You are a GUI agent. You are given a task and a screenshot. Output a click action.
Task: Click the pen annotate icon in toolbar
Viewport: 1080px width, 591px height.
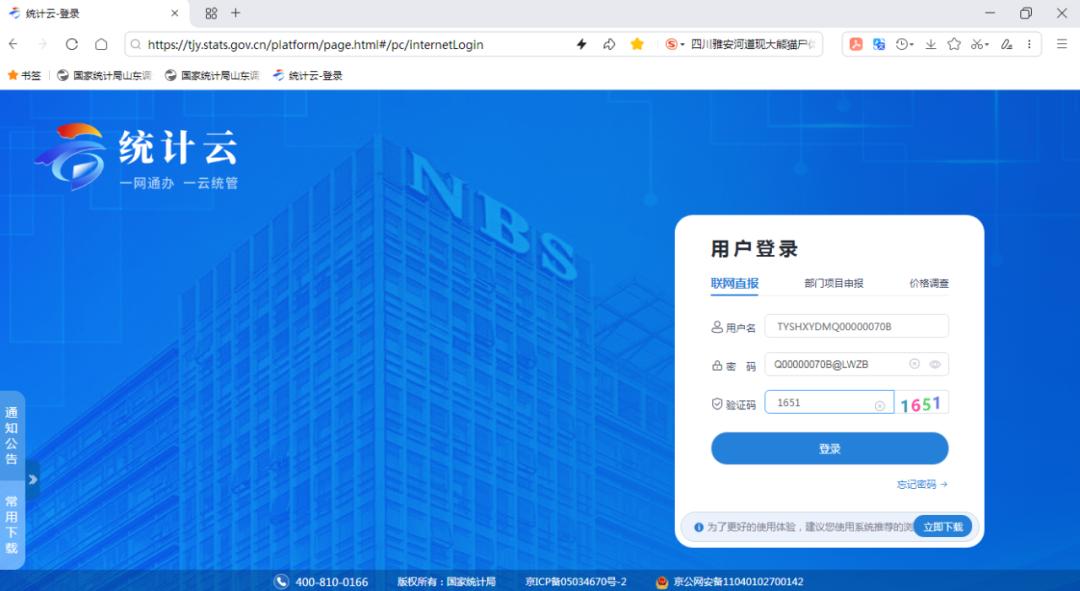(1006, 44)
